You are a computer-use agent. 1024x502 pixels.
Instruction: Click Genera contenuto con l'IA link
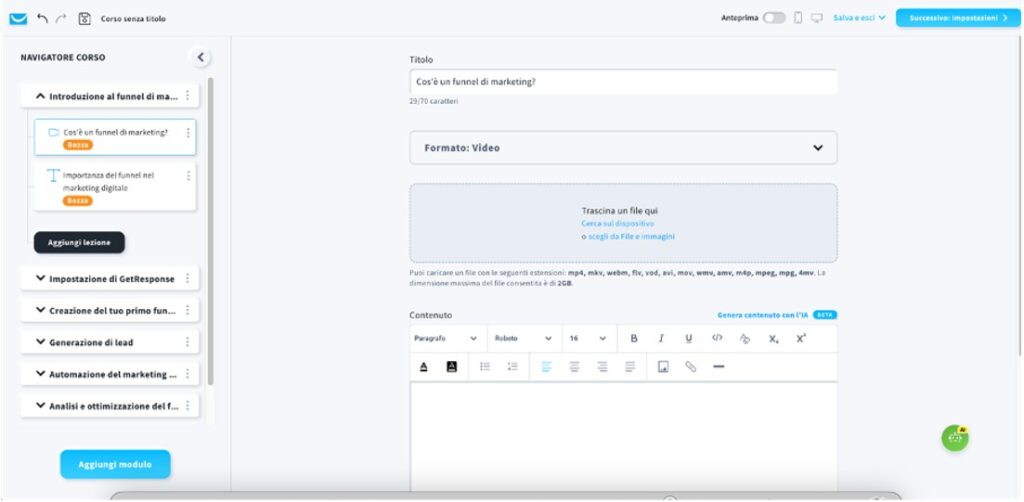tap(764, 315)
